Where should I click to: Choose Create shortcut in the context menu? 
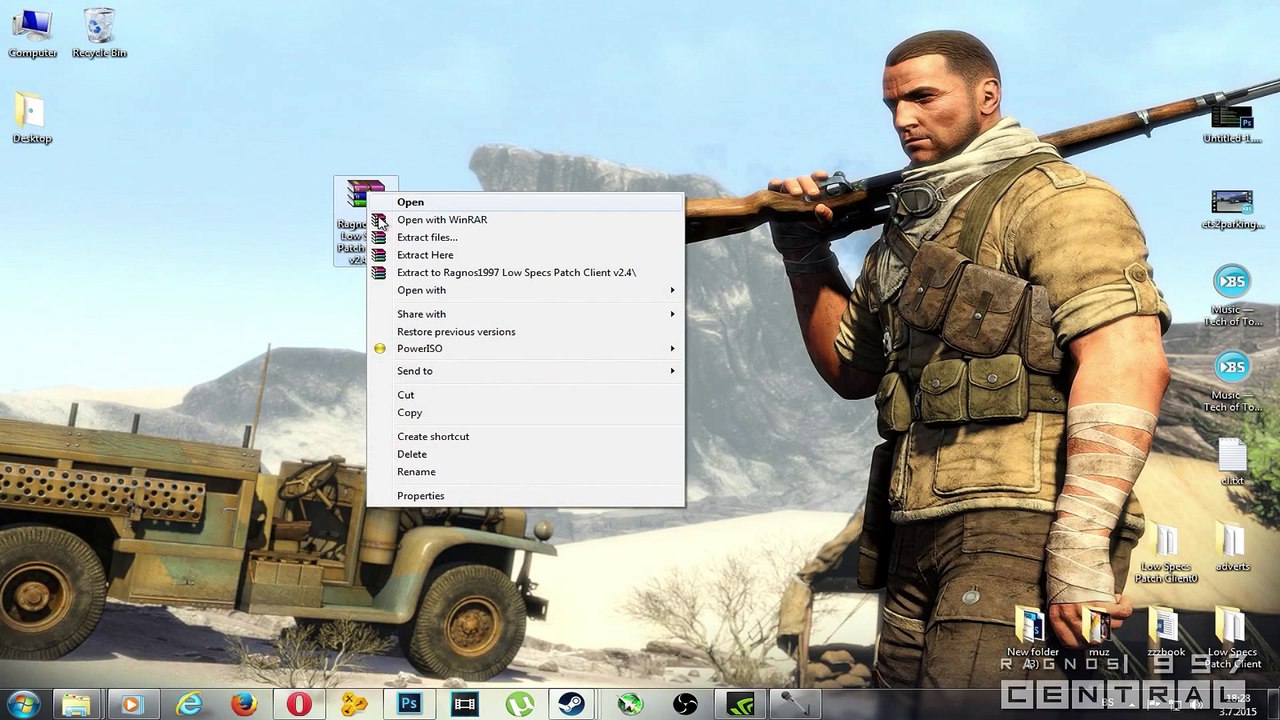(526, 437)
